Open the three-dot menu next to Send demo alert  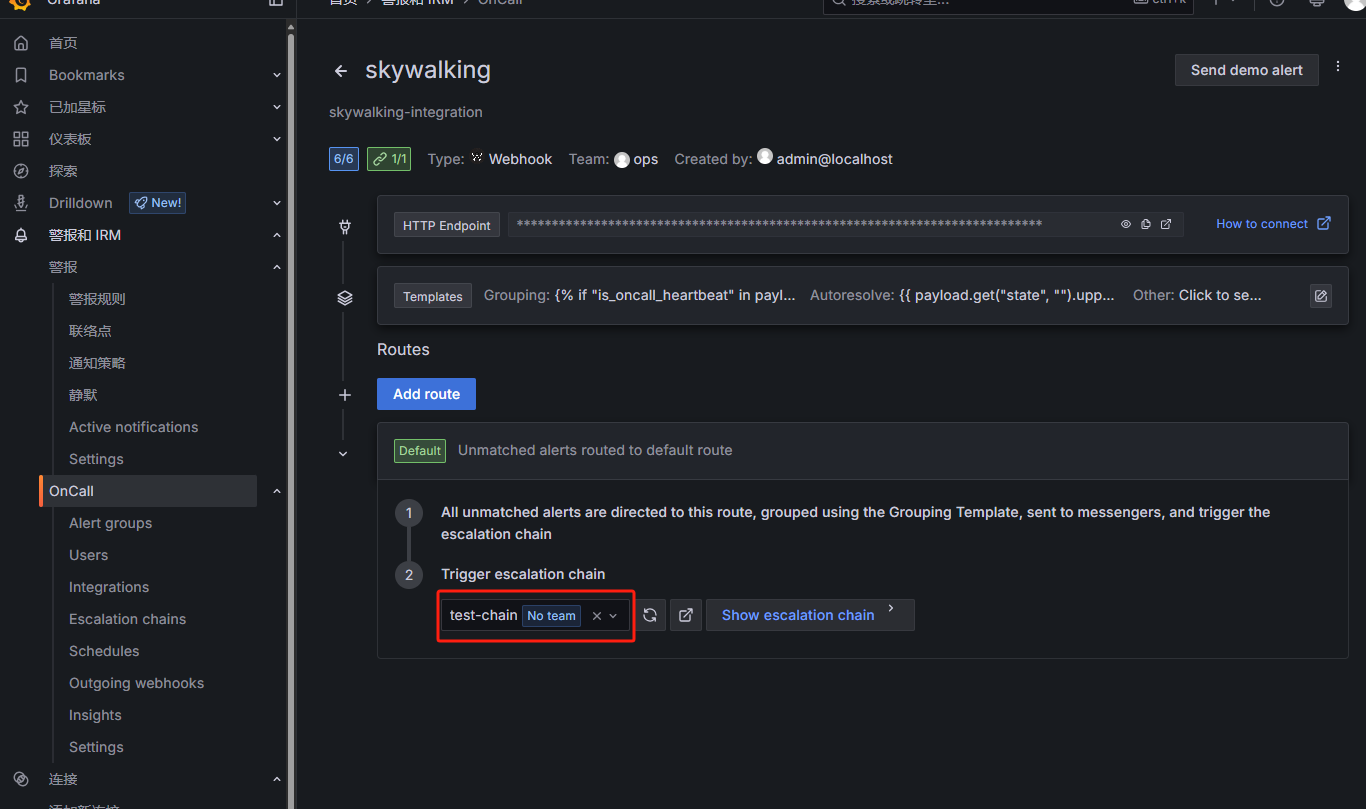pos(1339,66)
